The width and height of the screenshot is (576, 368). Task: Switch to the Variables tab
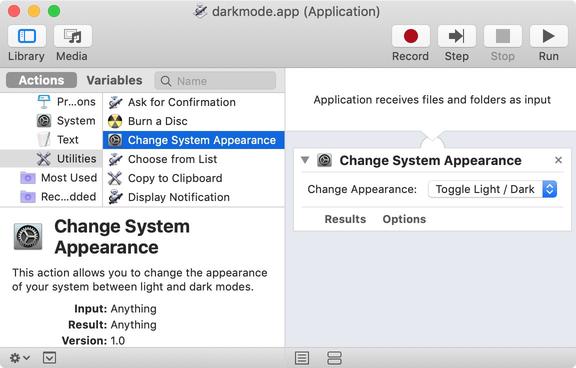(114, 80)
